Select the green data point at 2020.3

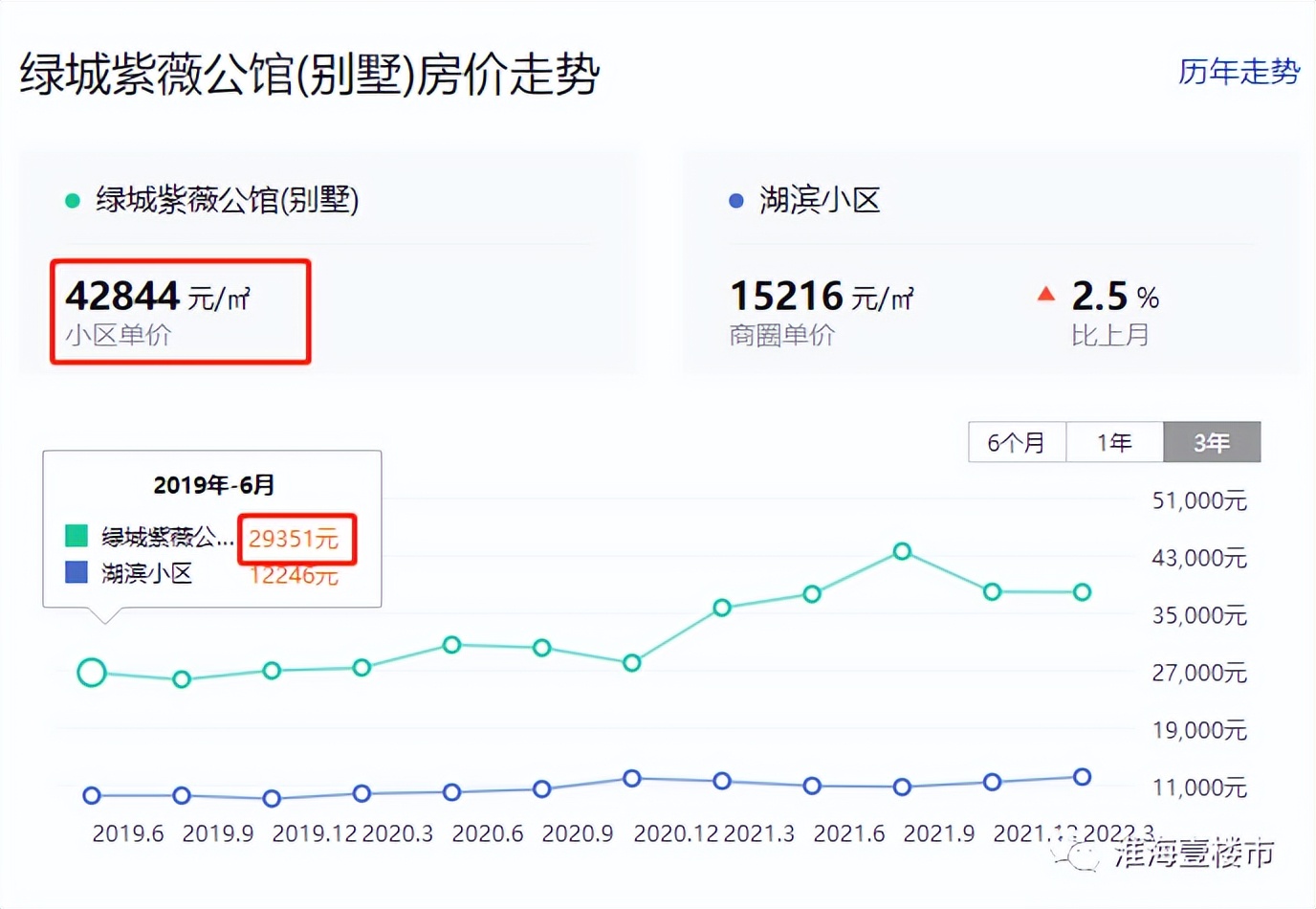362,668
